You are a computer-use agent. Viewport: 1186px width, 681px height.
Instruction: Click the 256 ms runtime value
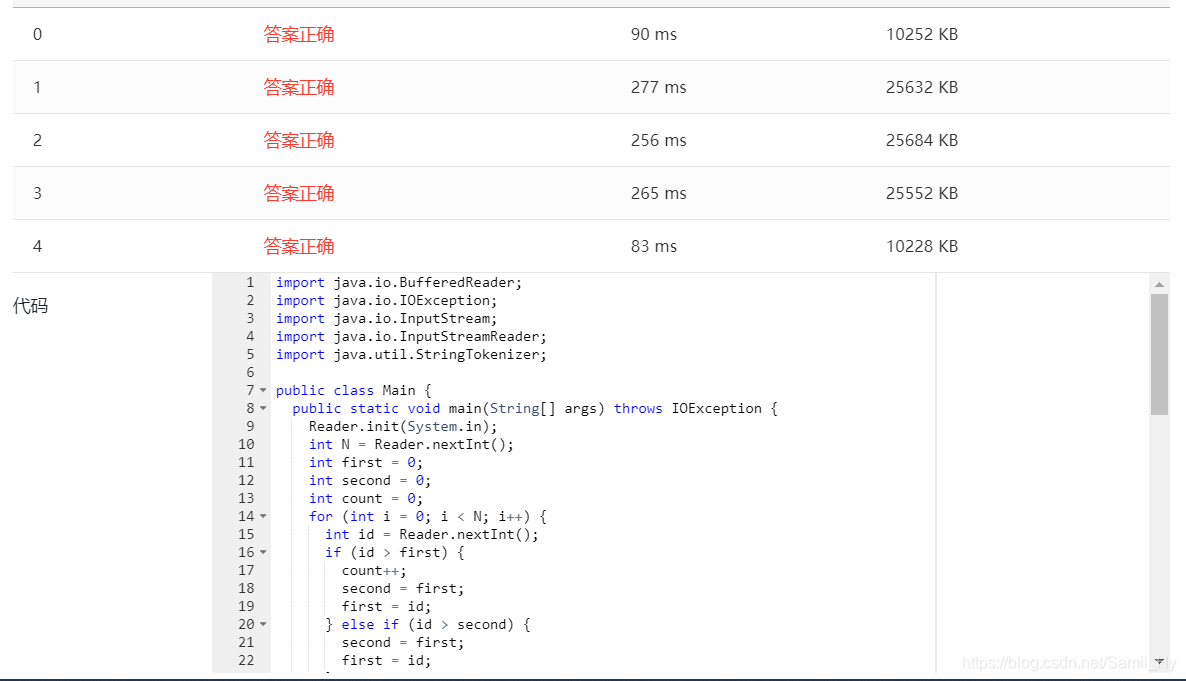pos(658,140)
